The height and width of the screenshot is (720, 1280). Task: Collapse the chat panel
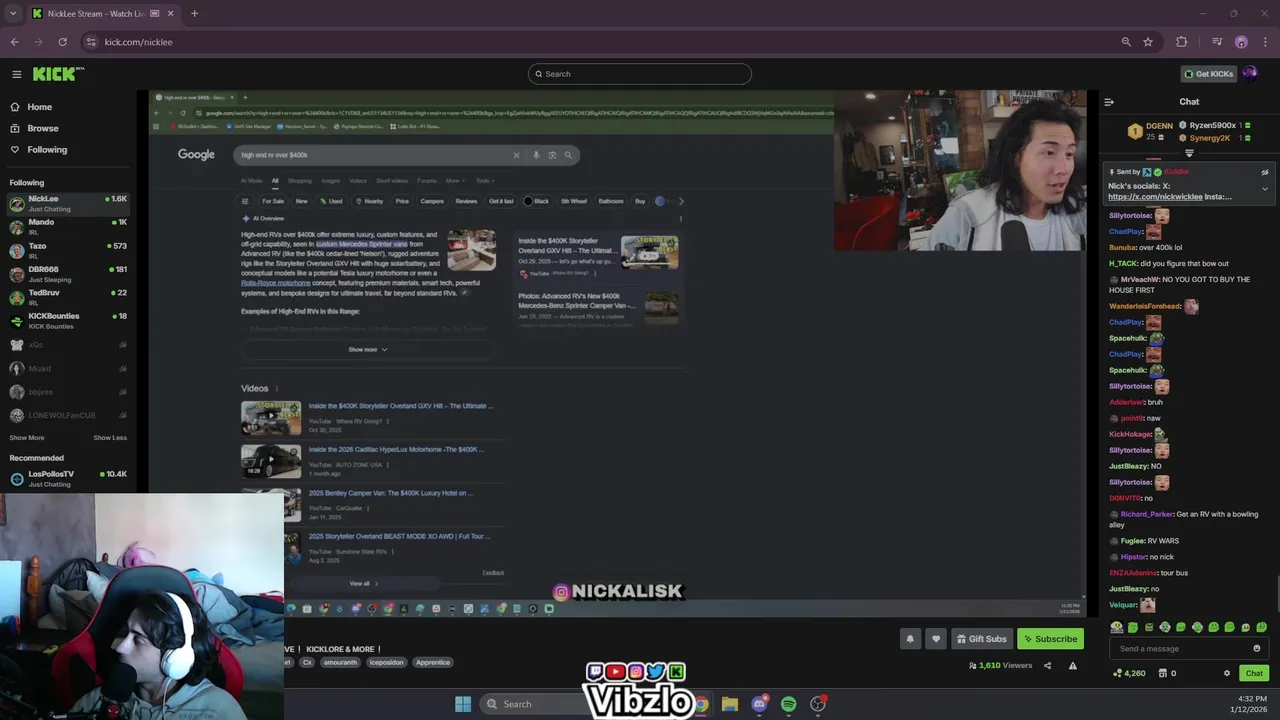click(x=1109, y=102)
